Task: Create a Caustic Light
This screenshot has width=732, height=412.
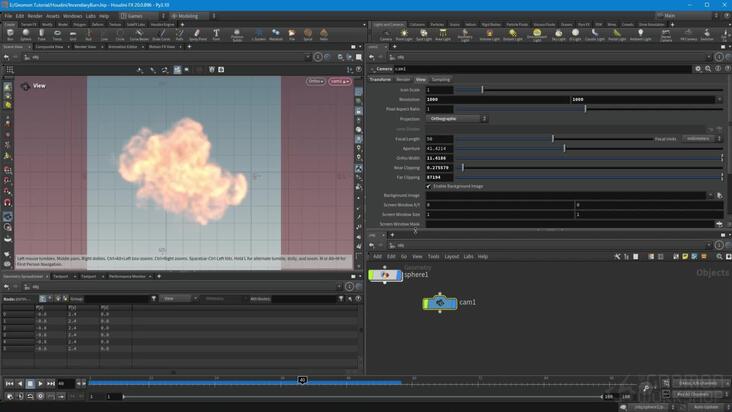Action: click(x=594, y=35)
